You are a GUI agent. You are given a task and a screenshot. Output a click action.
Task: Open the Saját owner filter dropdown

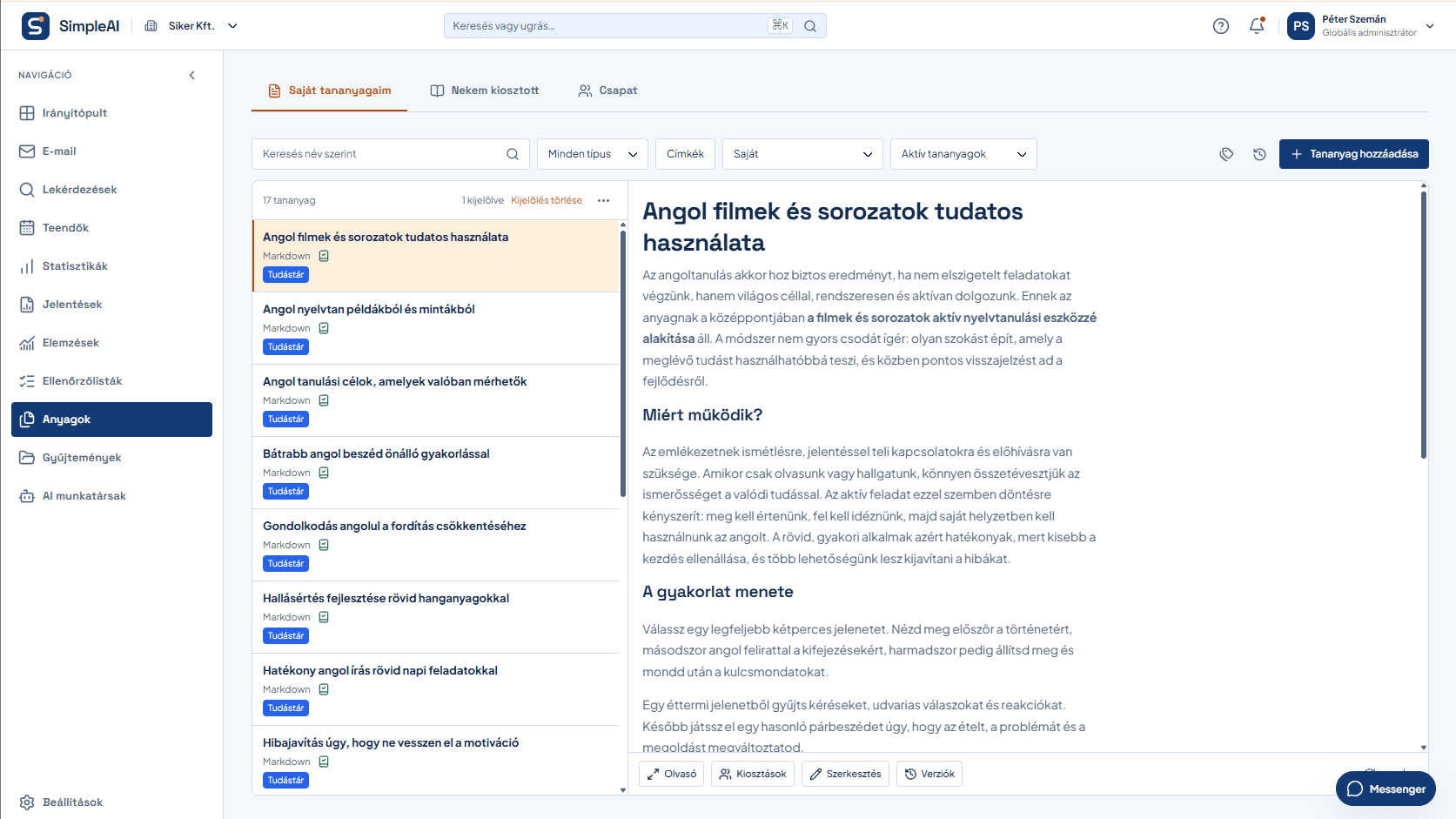coord(802,154)
